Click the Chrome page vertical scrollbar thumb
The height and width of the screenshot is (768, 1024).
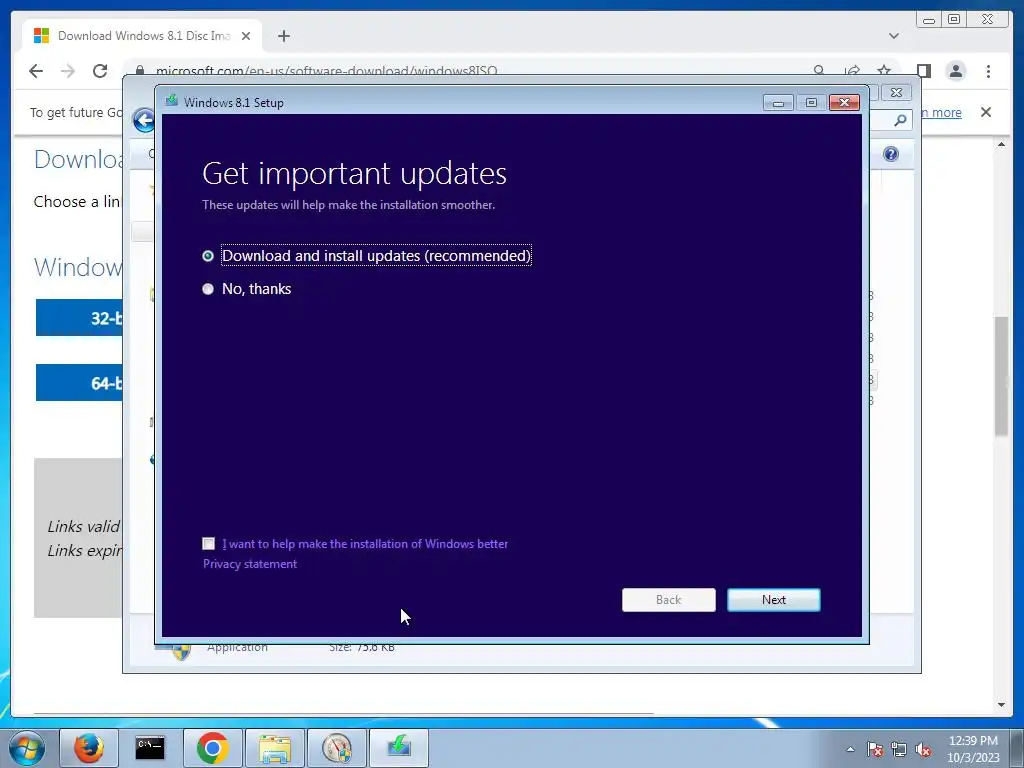[x=1001, y=376]
